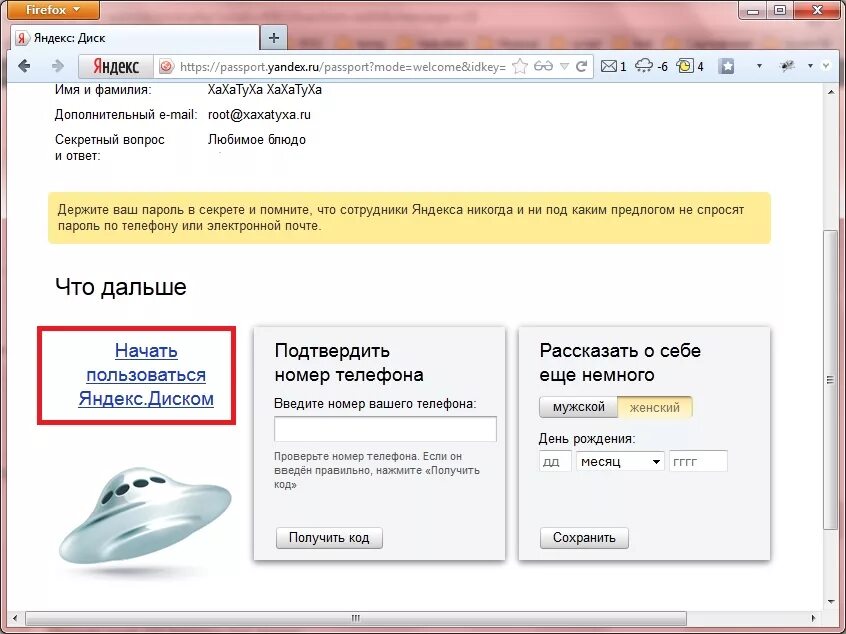Click Начать пользоваться Яндекс.Диском link

click(x=146, y=374)
